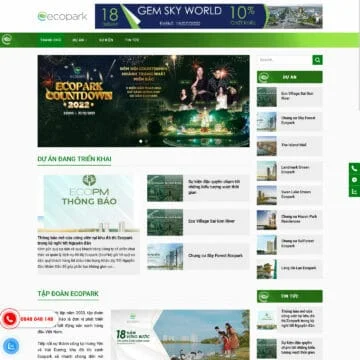
Task: Open the Tập Đoàn Ecopark section heading
Action: (x=68, y=294)
